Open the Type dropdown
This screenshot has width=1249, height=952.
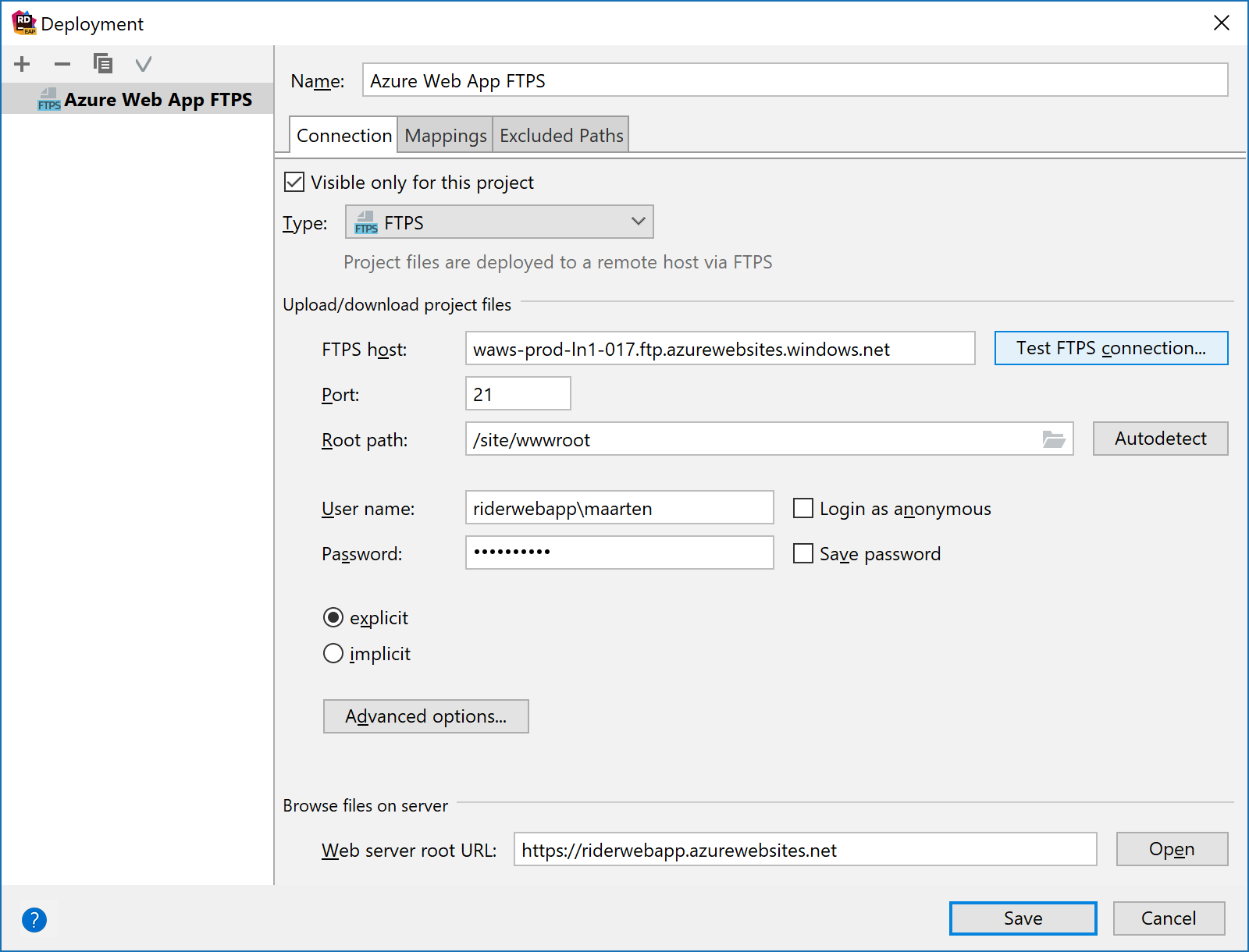[637, 222]
